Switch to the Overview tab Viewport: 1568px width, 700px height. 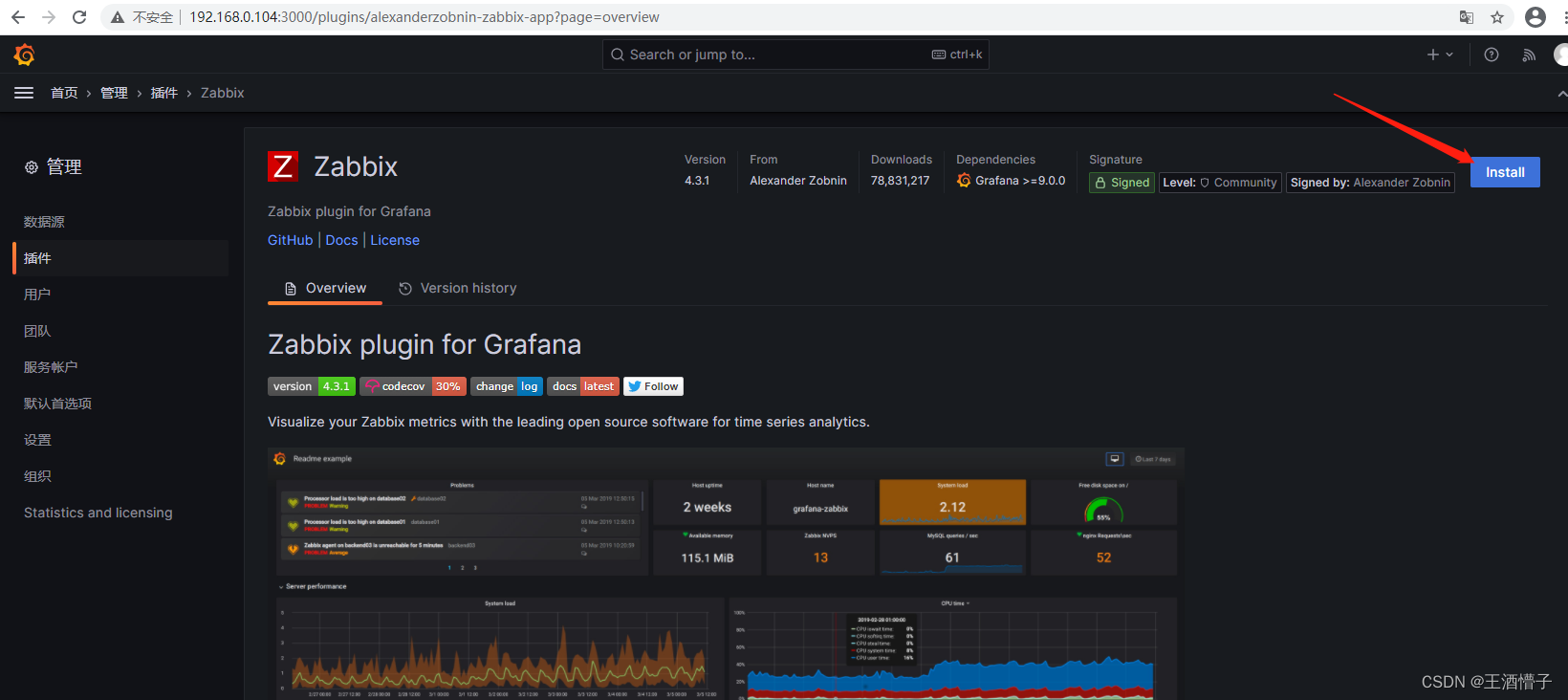(325, 288)
